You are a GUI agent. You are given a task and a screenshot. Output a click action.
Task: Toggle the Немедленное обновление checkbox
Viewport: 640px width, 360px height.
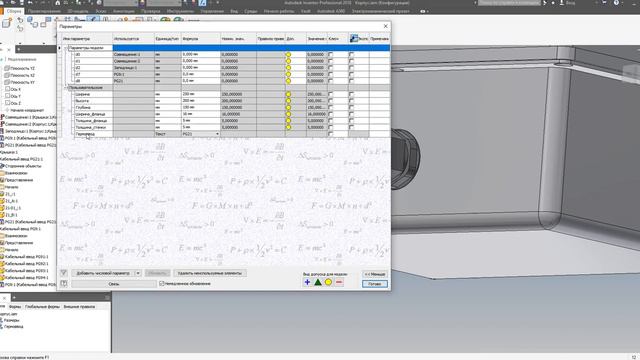[x=162, y=283]
